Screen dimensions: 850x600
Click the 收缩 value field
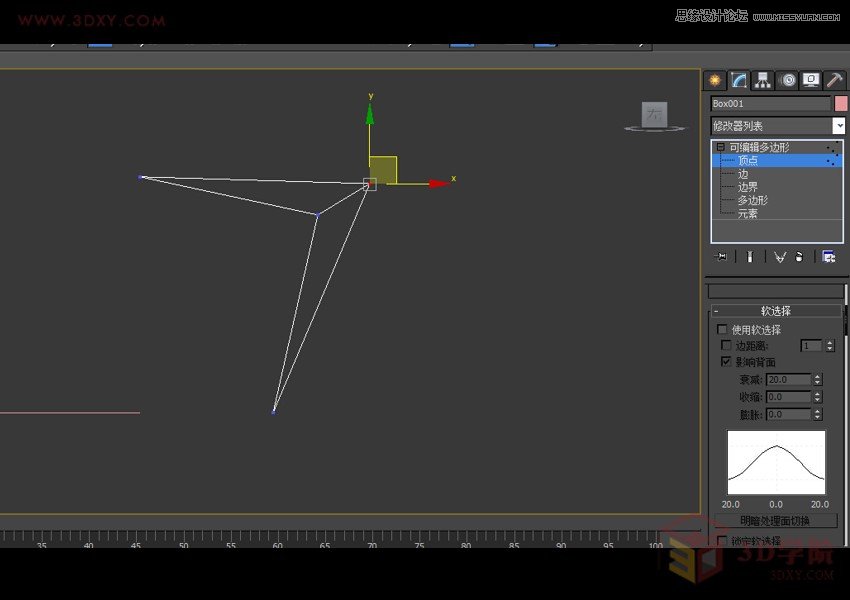pyautogui.click(x=789, y=397)
